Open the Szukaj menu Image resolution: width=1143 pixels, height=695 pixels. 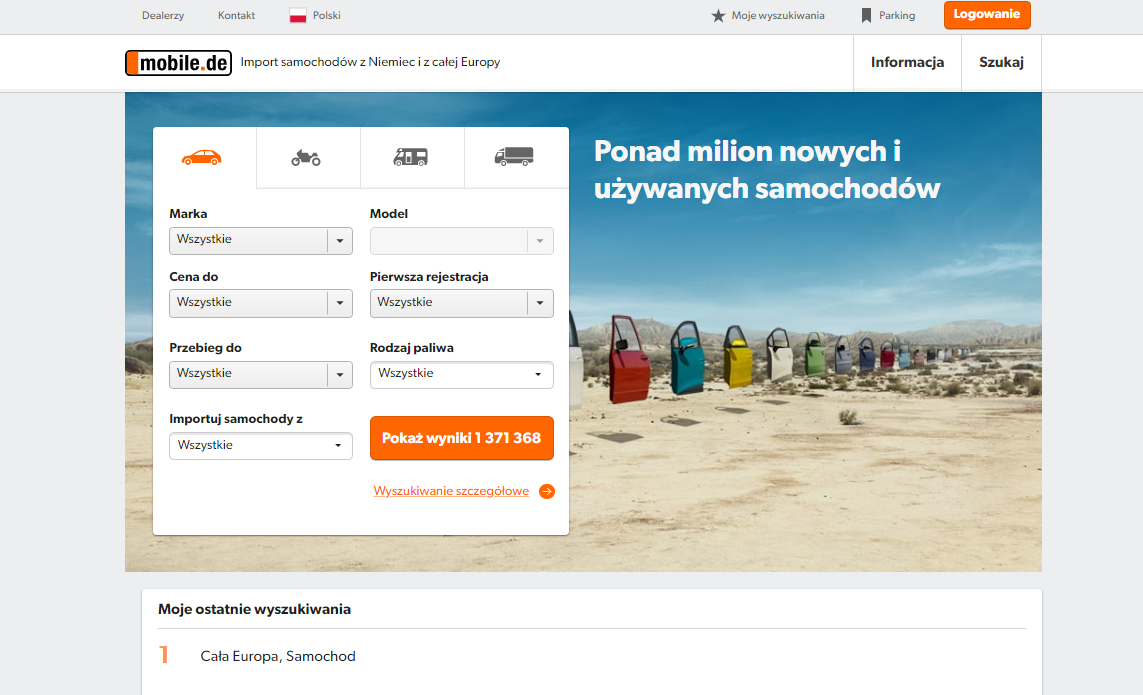point(1002,63)
